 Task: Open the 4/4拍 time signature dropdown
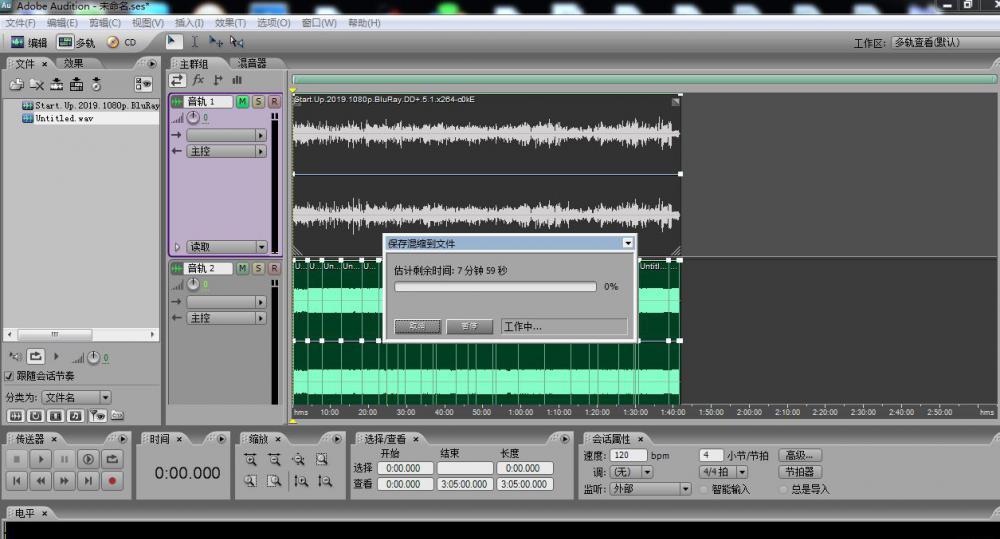pyautogui.click(x=723, y=472)
